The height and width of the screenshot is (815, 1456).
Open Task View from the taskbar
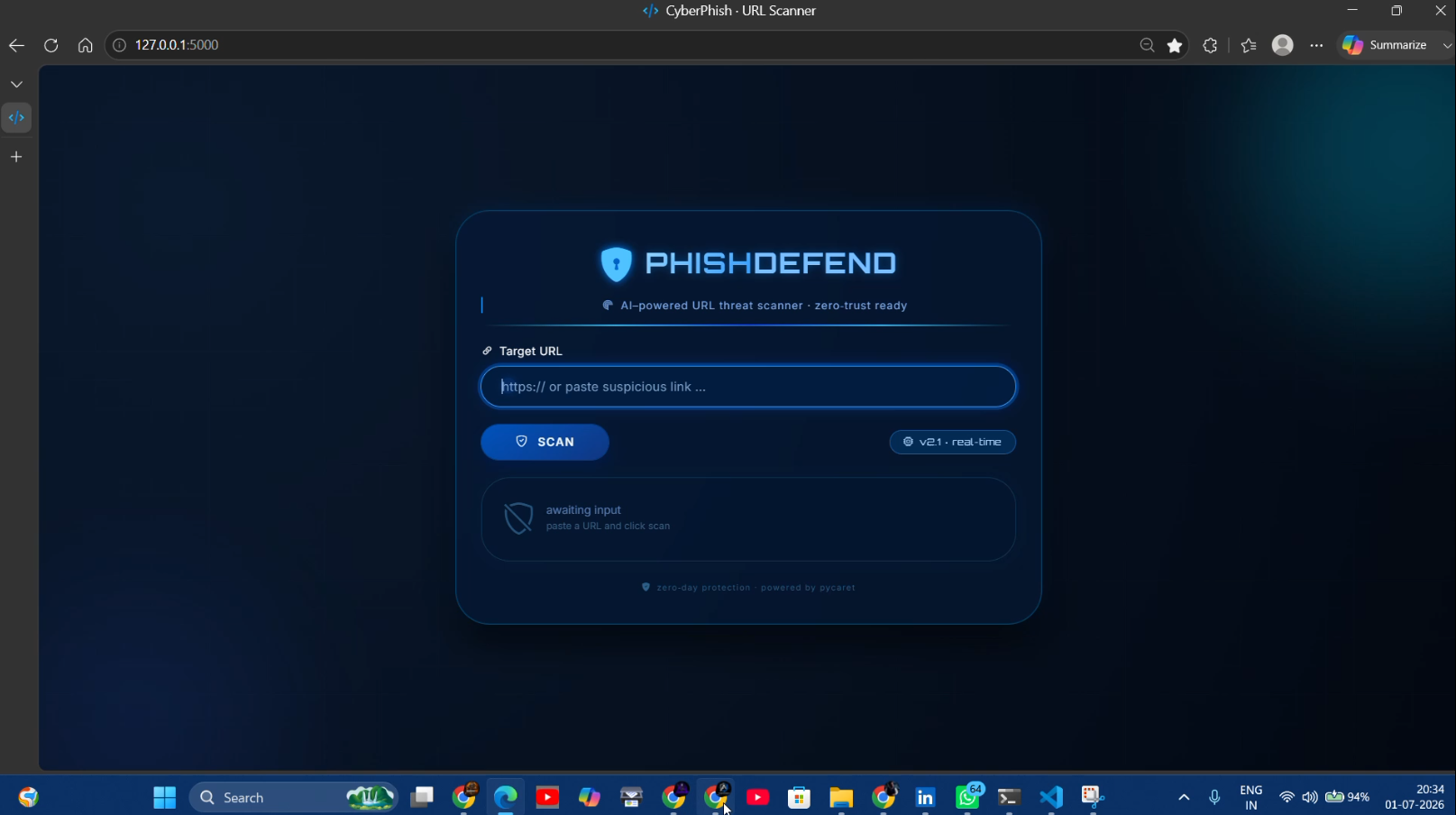tap(422, 797)
